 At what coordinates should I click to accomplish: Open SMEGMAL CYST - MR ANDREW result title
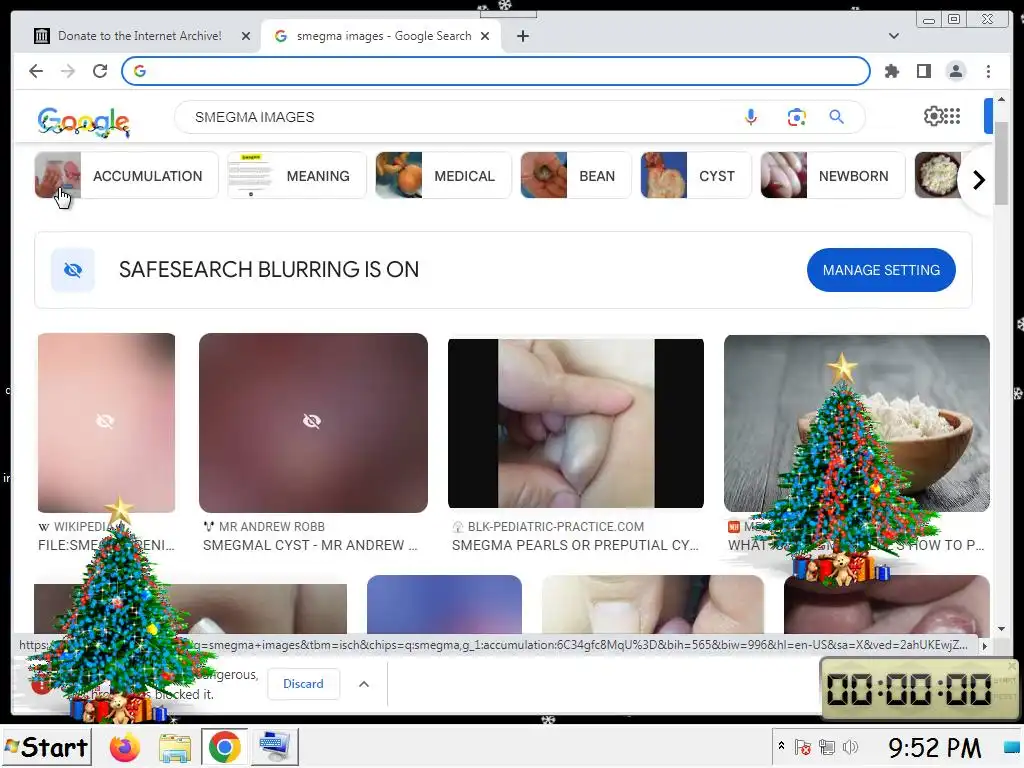click(x=310, y=545)
